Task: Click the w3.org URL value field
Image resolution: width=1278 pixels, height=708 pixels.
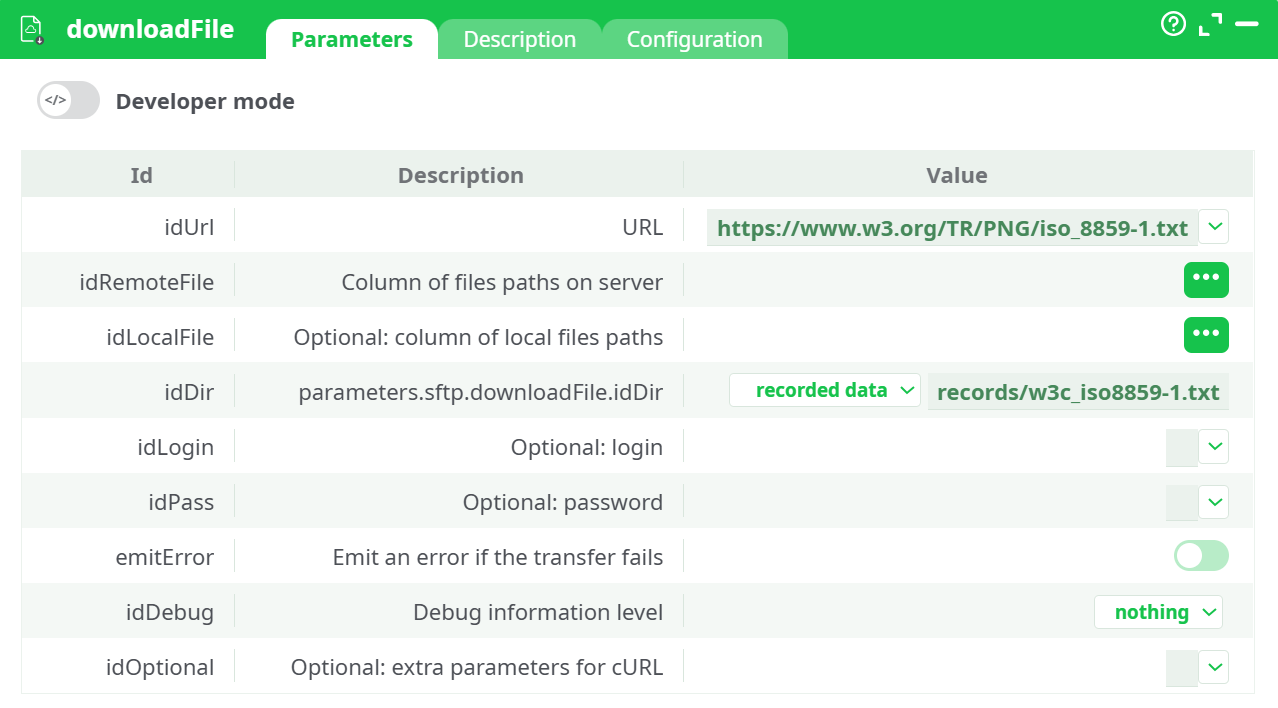Action: (950, 227)
